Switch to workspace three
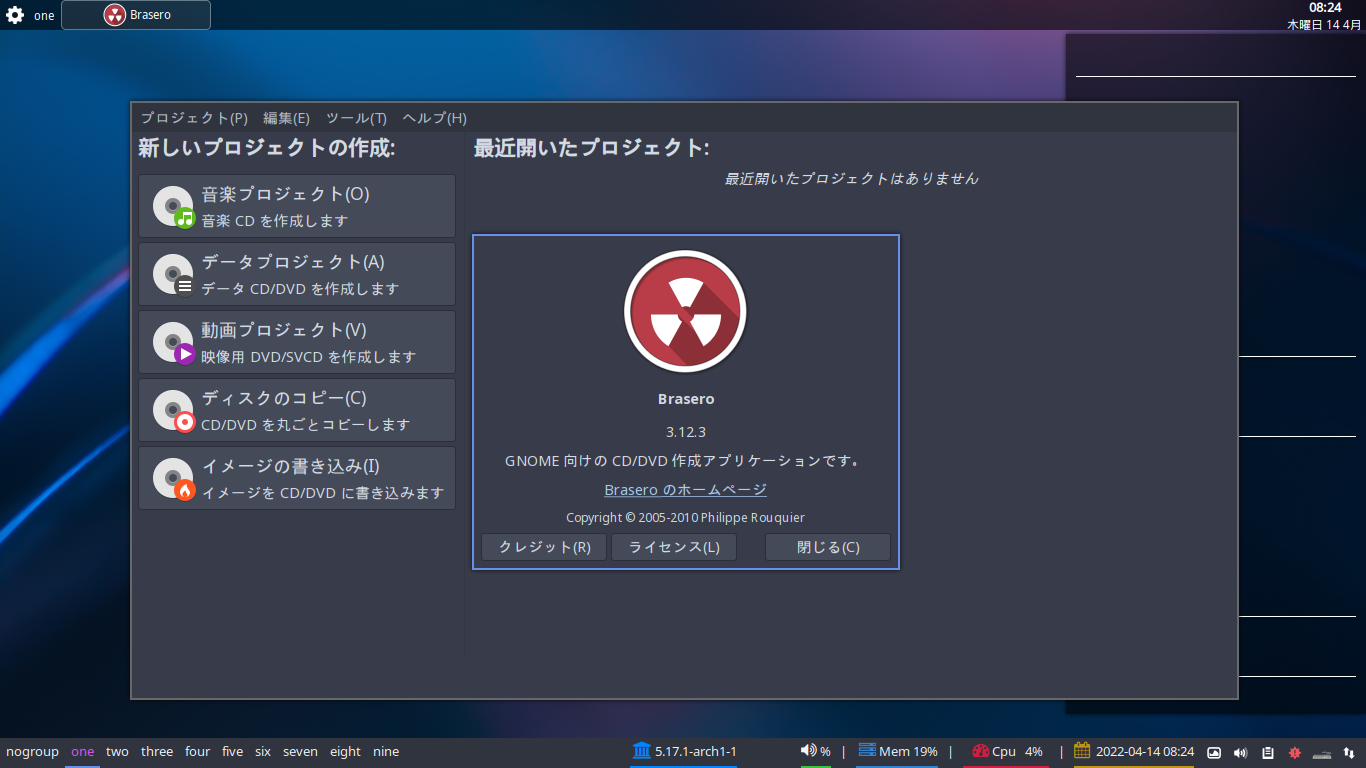The image size is (1366, 768). click(x=157, y=752)
